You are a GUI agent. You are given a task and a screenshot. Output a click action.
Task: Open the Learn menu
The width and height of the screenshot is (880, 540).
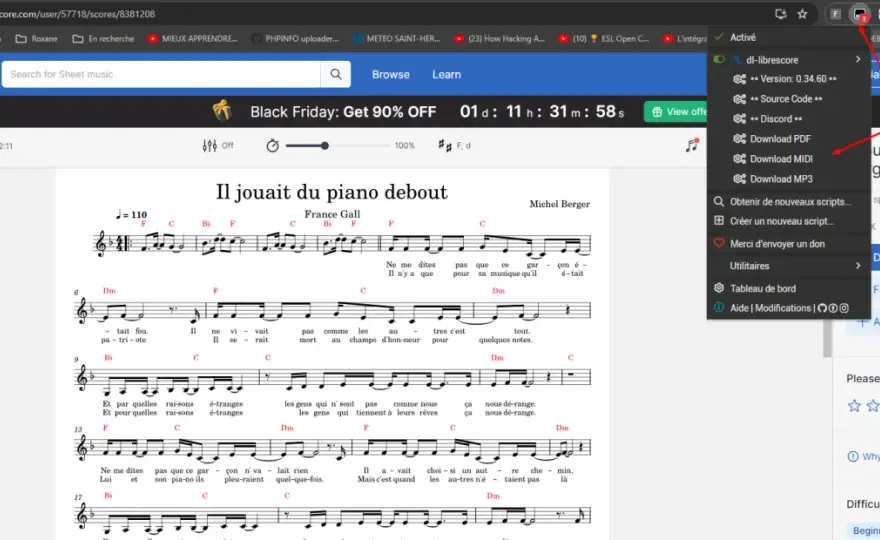(446, 74)
